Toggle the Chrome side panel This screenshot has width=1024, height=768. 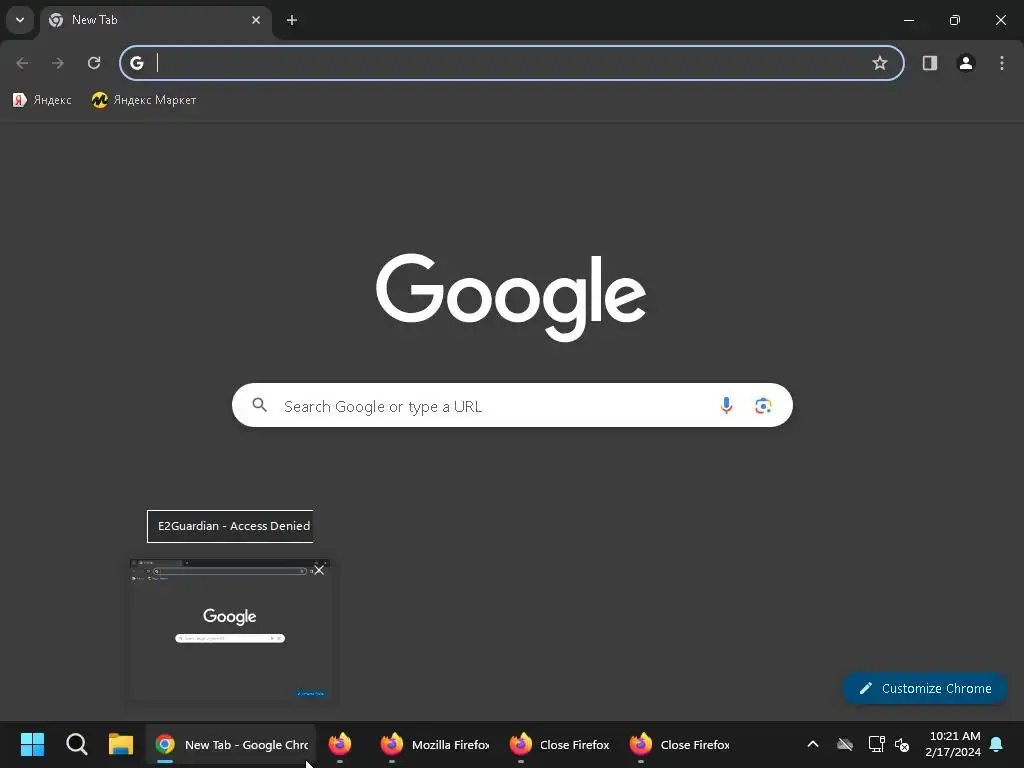tap(930, 63)
